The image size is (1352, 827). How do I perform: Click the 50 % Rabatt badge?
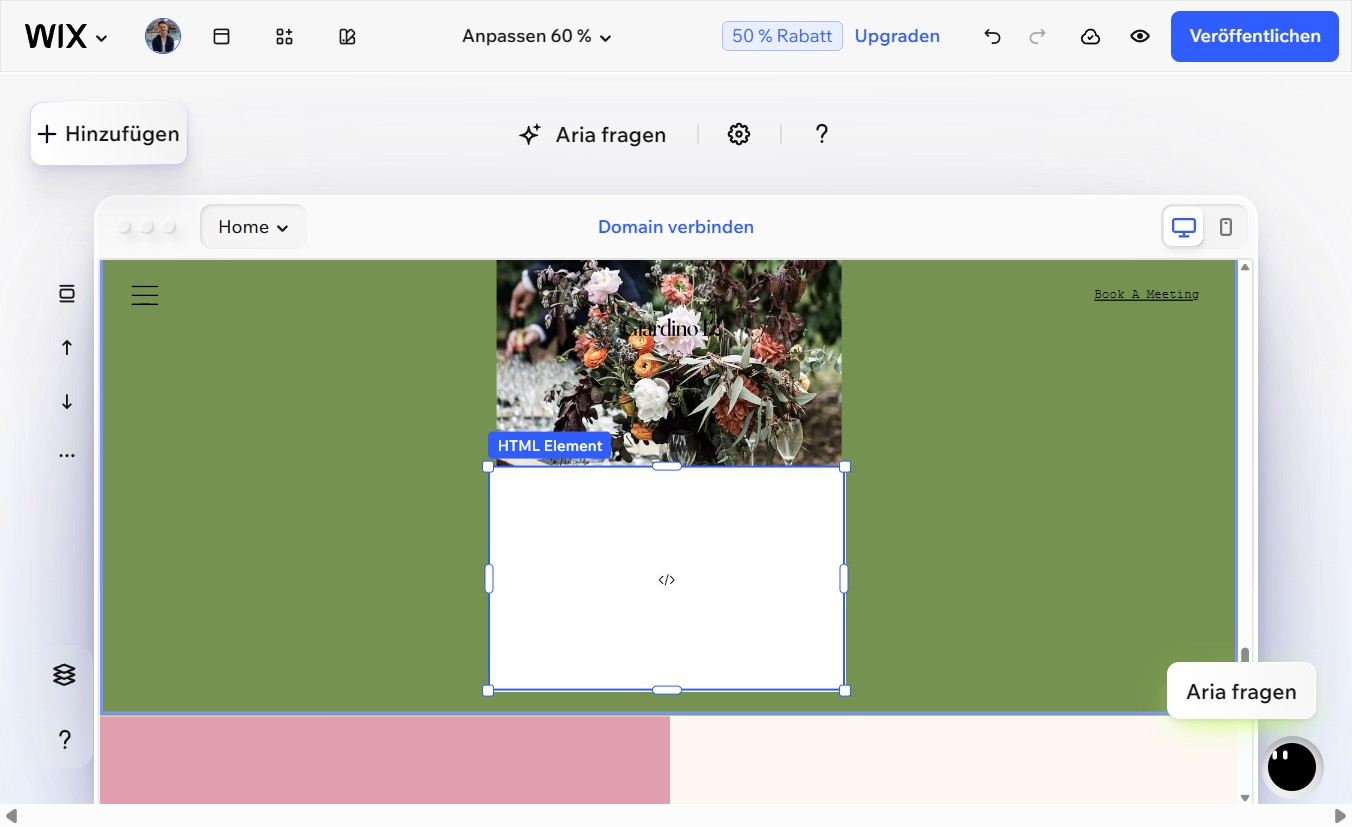pos(782,36)
